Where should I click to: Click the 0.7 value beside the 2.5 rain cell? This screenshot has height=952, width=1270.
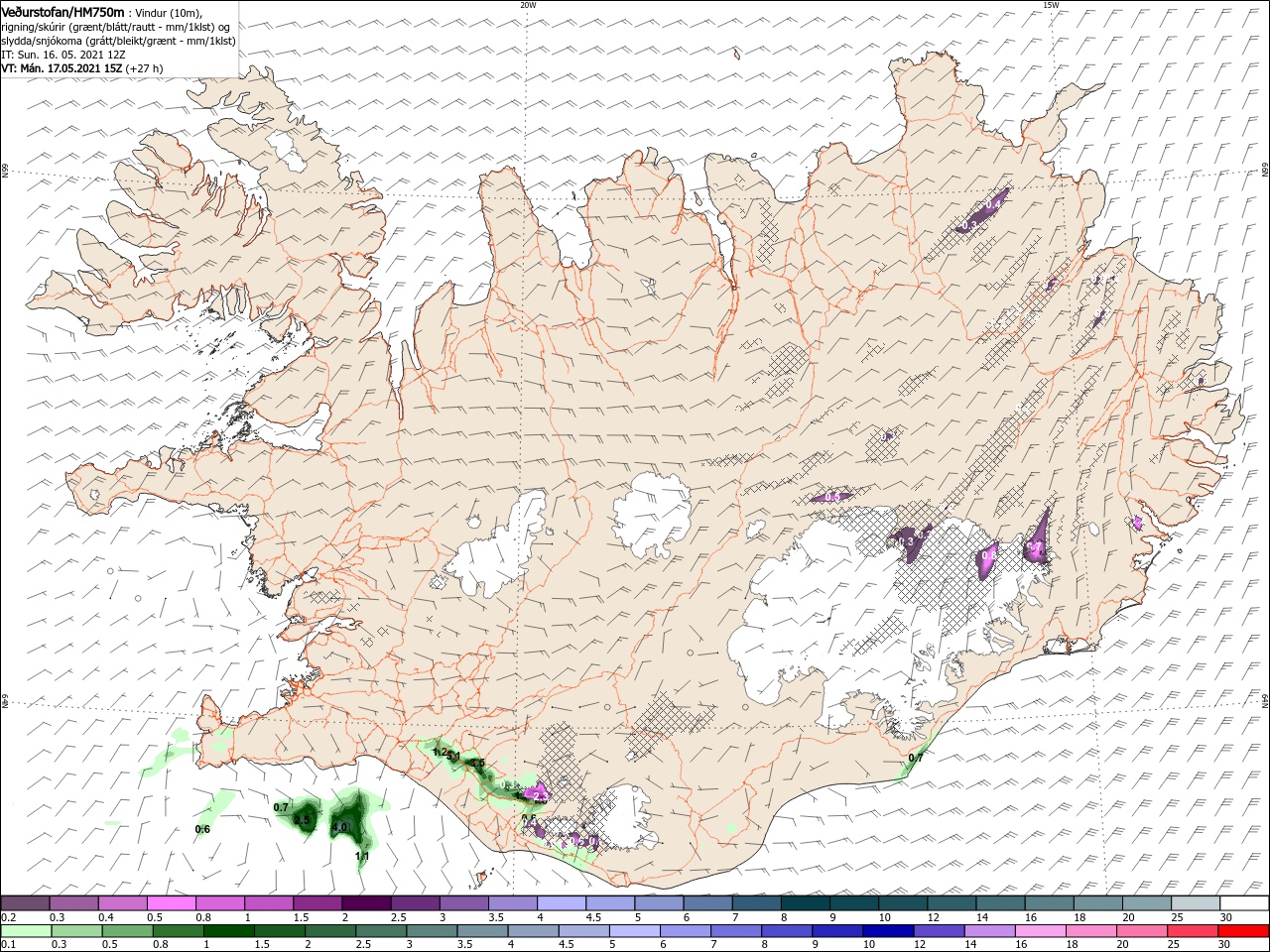[x=281, y=807]
